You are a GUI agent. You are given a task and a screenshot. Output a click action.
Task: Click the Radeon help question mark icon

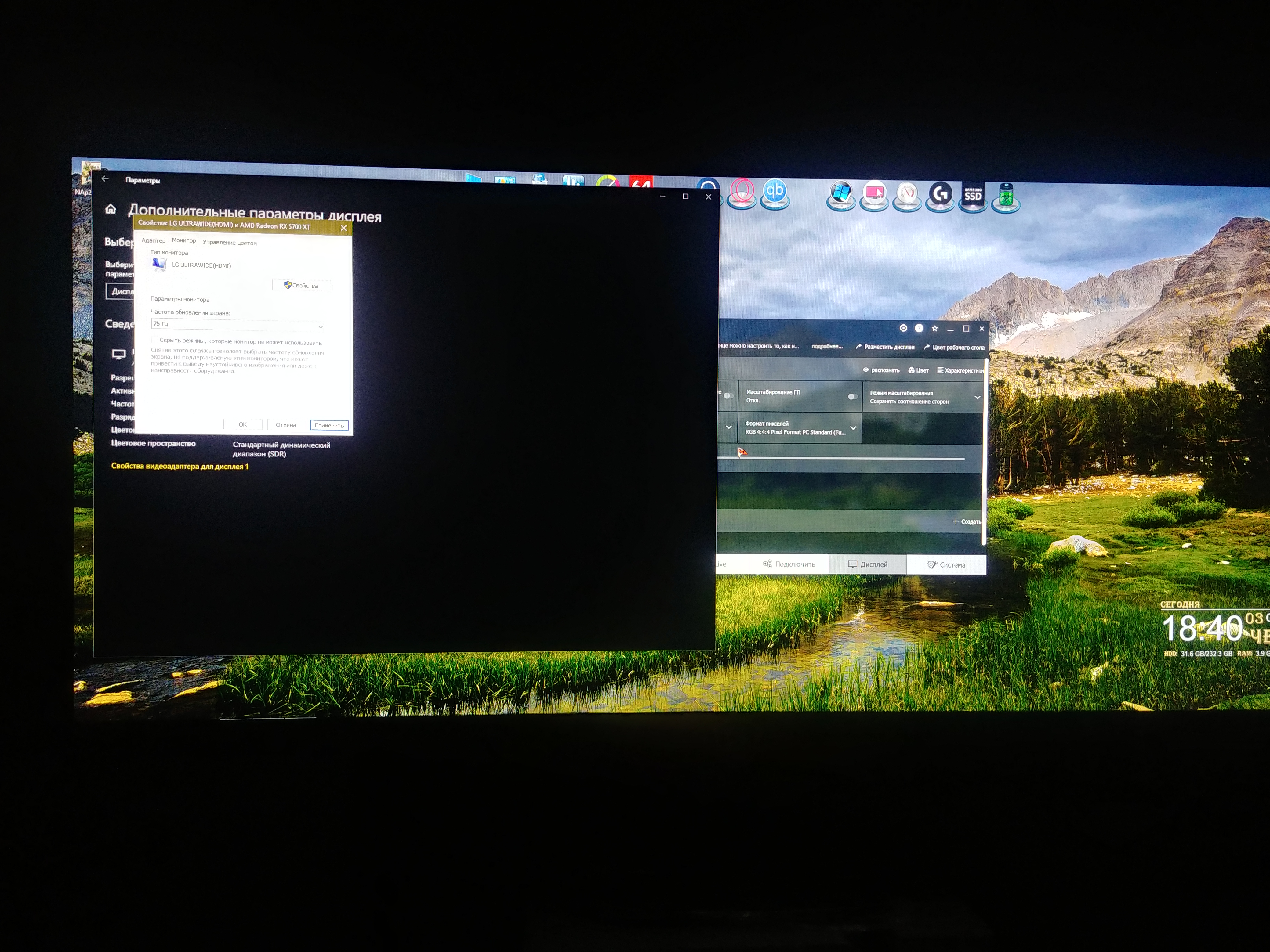point(919,328)
